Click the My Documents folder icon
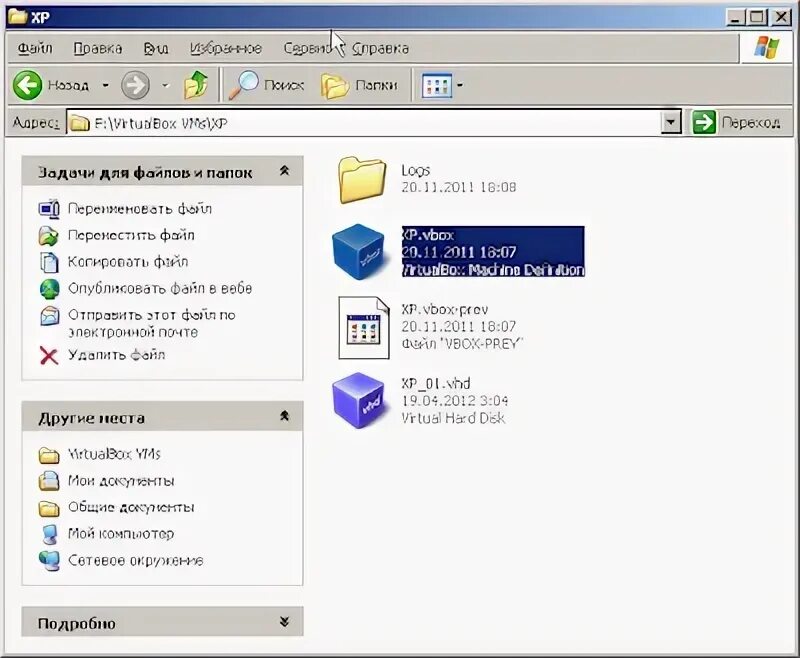The width and height of the screenshot is (800, 658). [49, 481]
